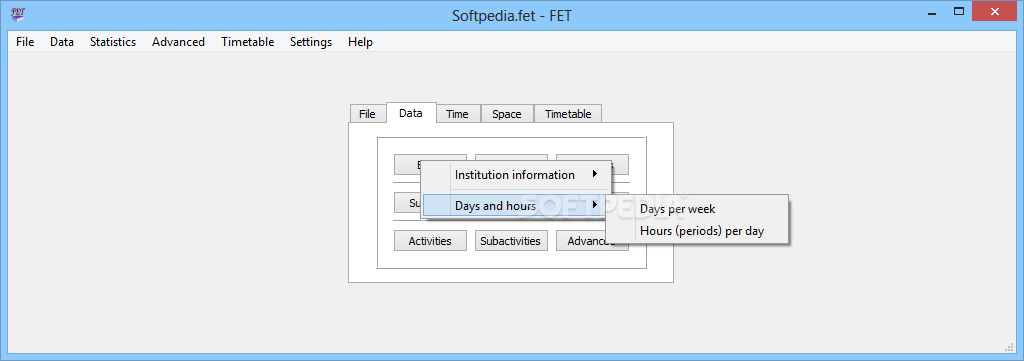The width and height of the screenshot is (1024, 361).
Task: Expand the Institution information submenu
Action: point(516,174)
